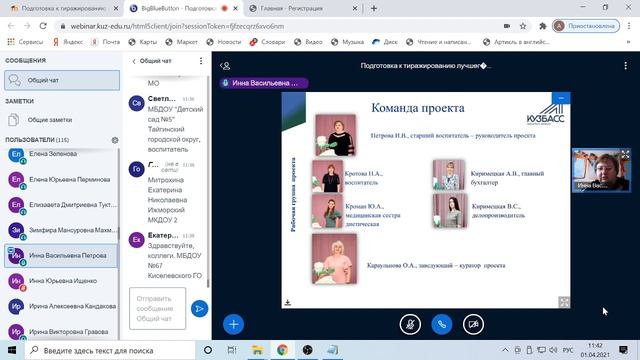Open the Диск bookmark
Screen dimensions: 640x360
(x=385, y=42)
